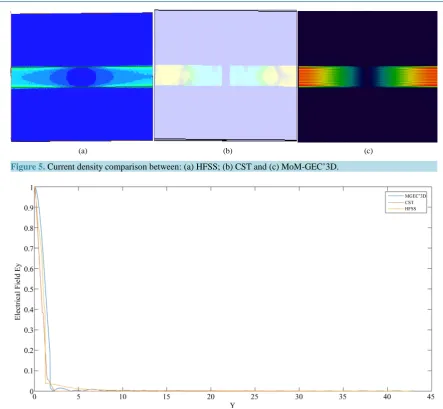Image resolution: width=443 pixels, height=409 pixels.
Task: Click the red right end of strip in image (c)
Action: pyautogui.click(x=428, y=76)
